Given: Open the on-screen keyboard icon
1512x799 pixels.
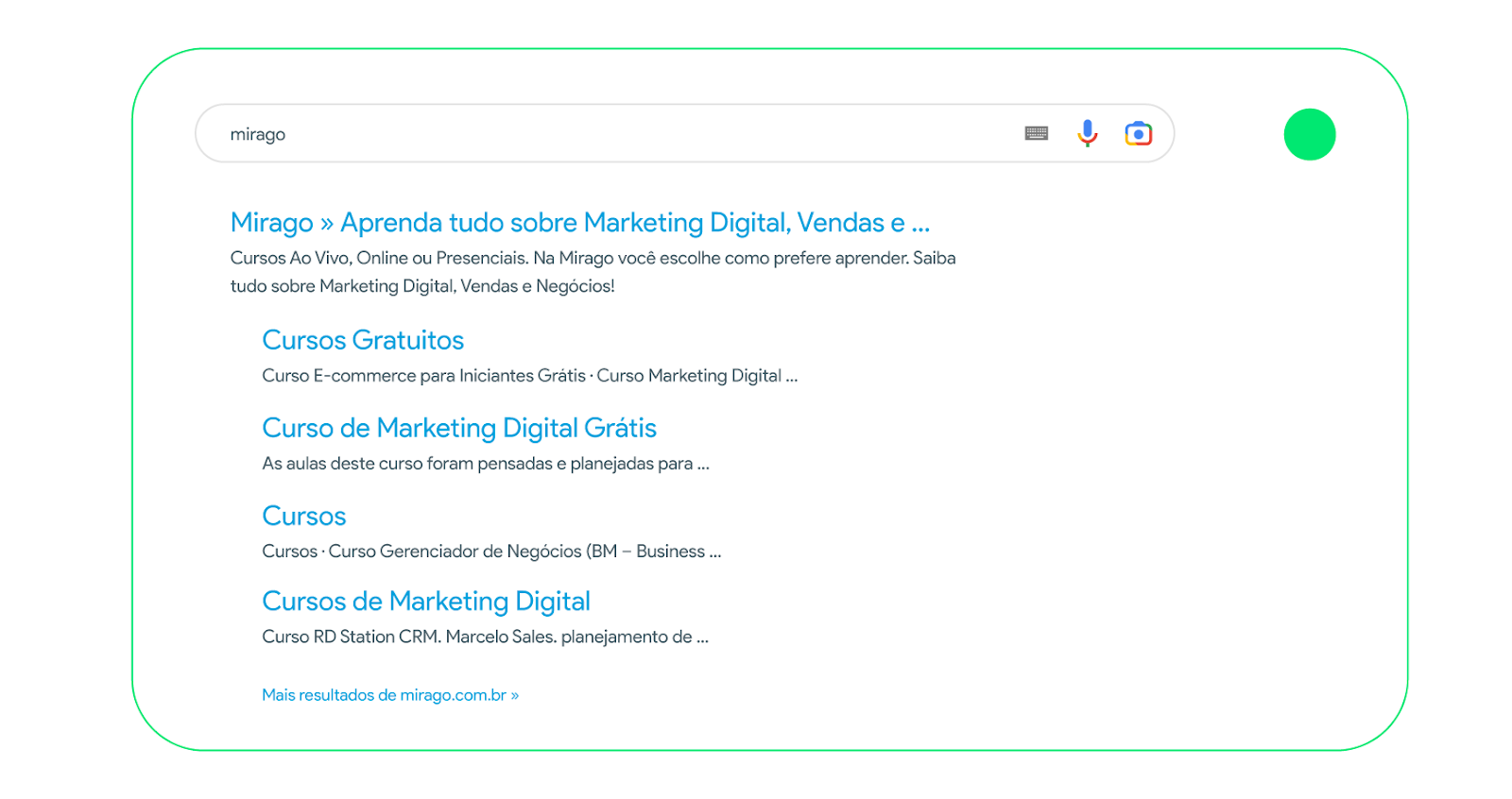Looking at the screenshot, I should coord(1036,134).
